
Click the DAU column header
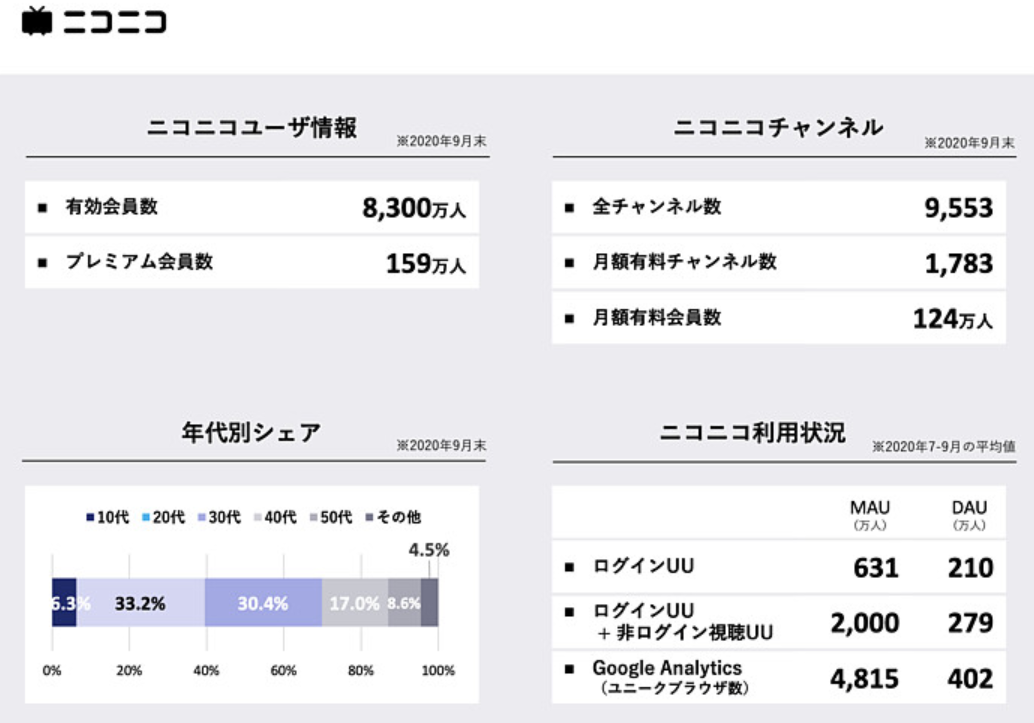[969, 508]
